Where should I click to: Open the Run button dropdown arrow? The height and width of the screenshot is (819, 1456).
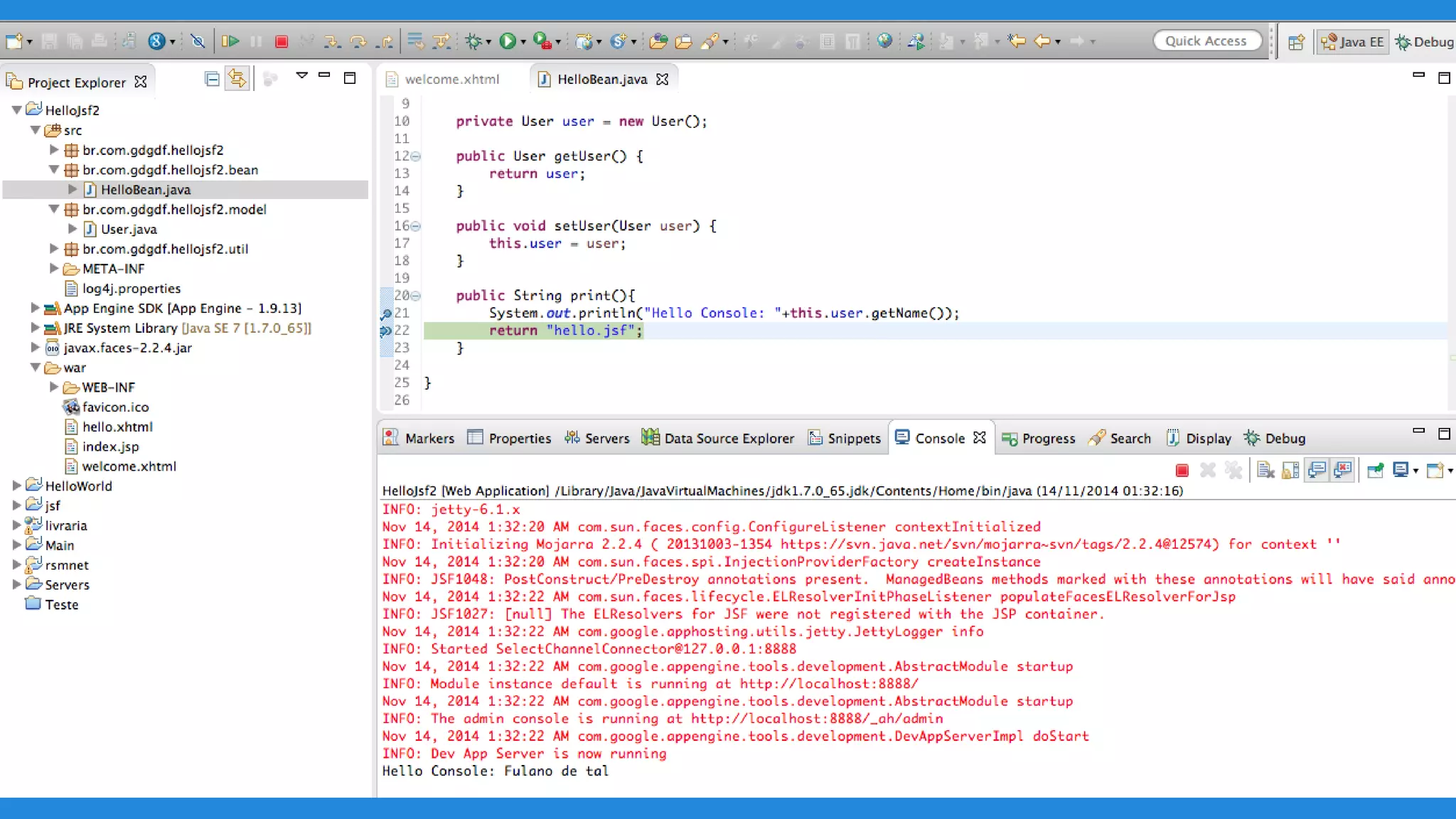523,42
